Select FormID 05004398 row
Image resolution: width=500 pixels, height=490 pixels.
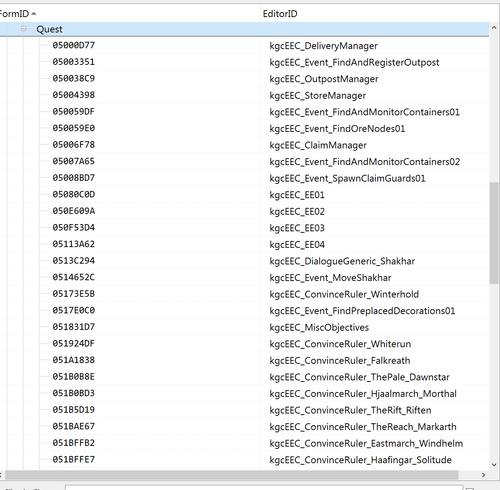coord(244,95)
